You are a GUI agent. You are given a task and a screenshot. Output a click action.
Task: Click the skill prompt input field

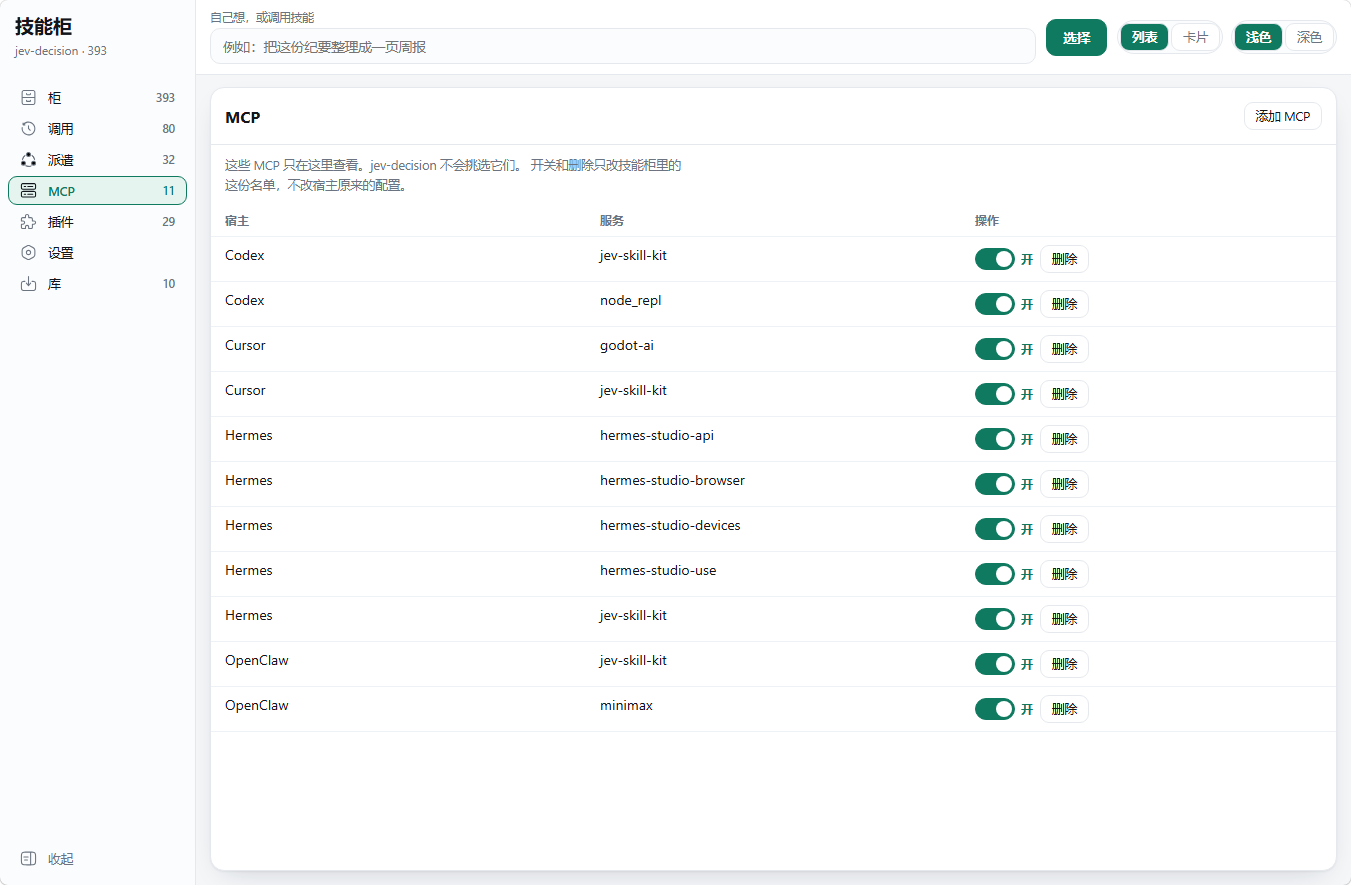(623, 46)
